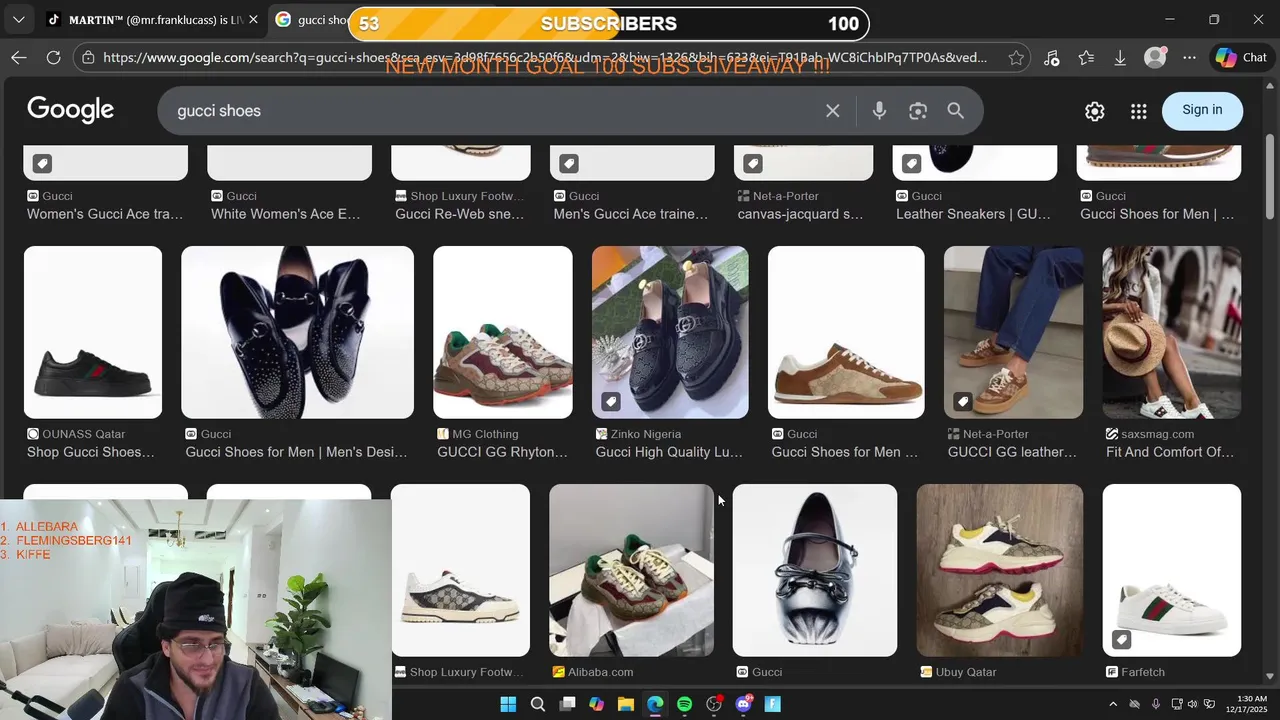
Task: Open 'canvas-jacquard s...' Net-A-Porter link
Action: pyautogui.click(x=800, y=214)
